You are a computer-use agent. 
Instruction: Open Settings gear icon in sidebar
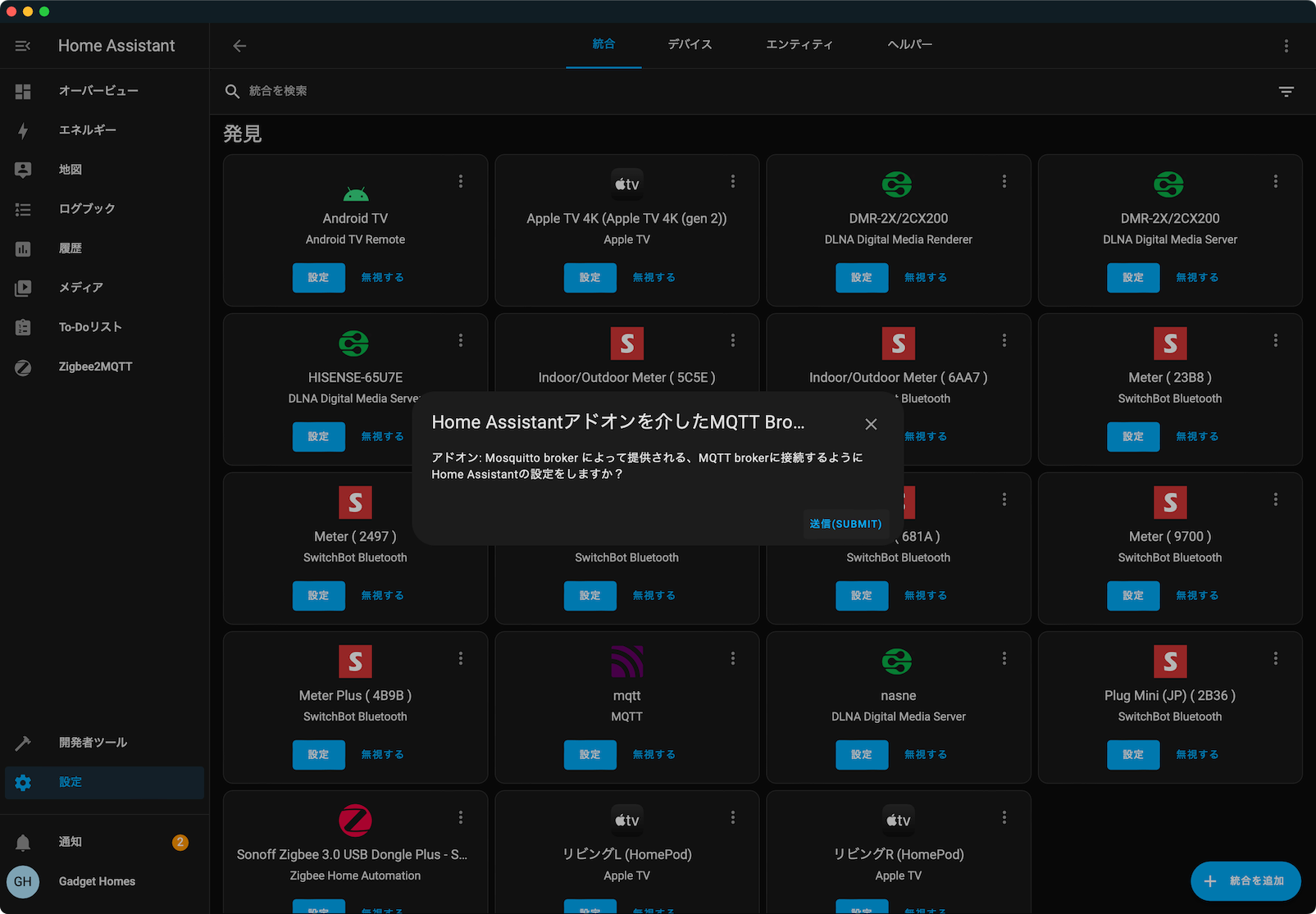(x=23, y=782)
